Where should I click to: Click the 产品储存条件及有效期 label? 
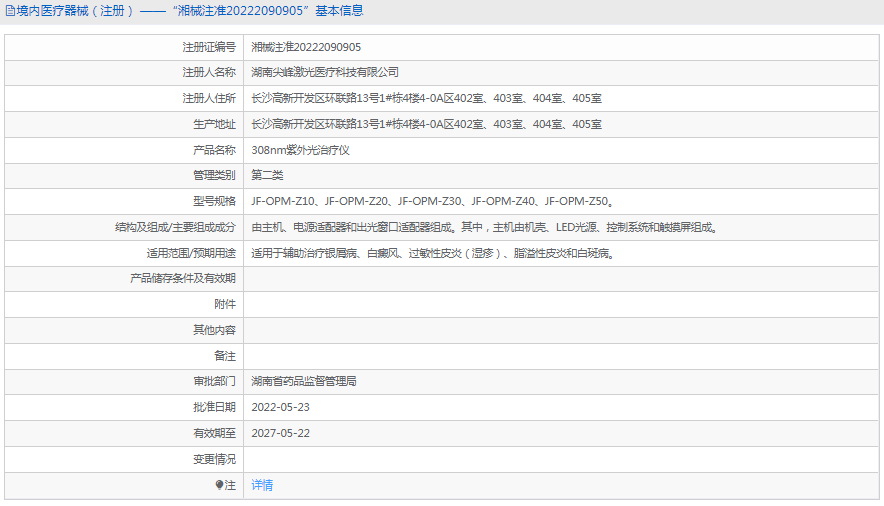183,278
